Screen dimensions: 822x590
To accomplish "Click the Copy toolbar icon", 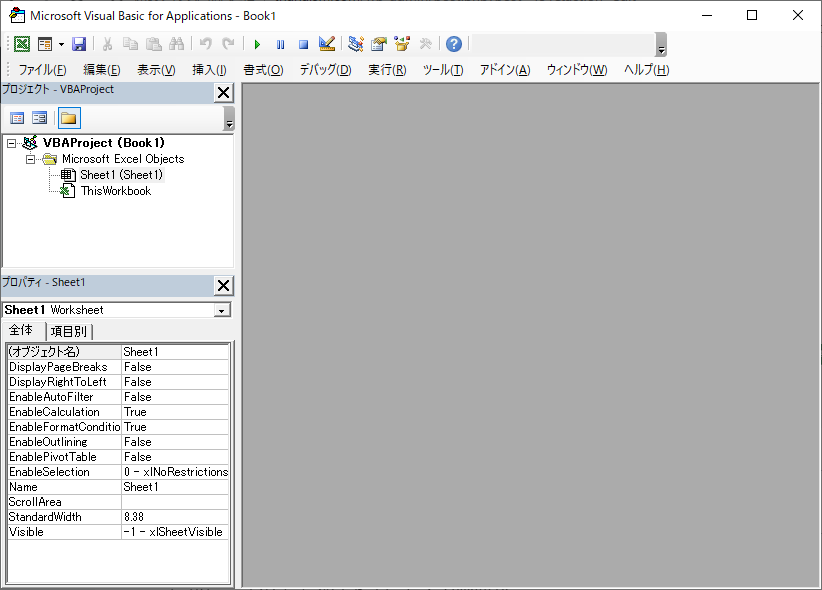I will coord(130,44).
